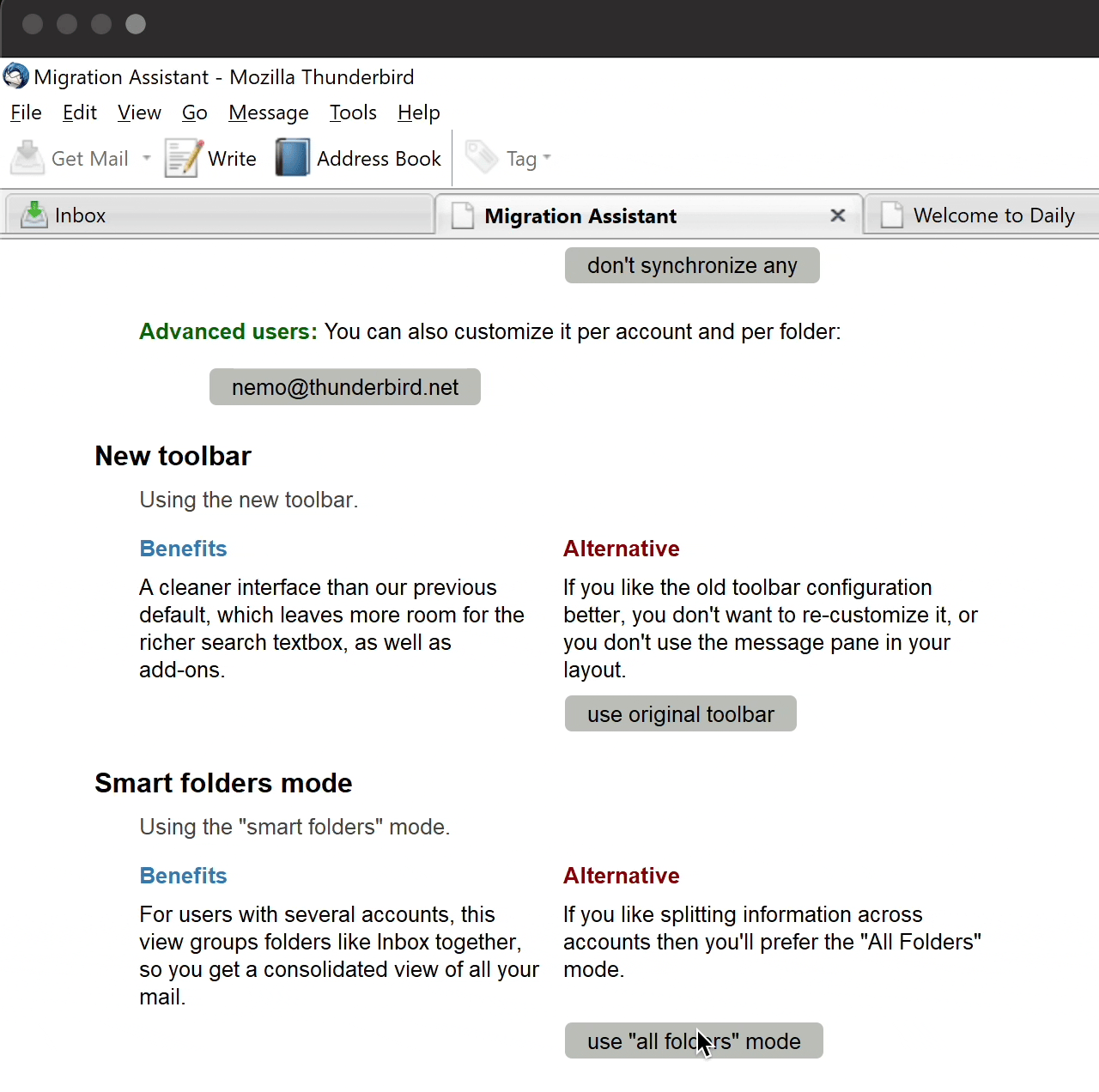Open the Message menu
The image size is (1099, 1092).
(x=268, y=112)
